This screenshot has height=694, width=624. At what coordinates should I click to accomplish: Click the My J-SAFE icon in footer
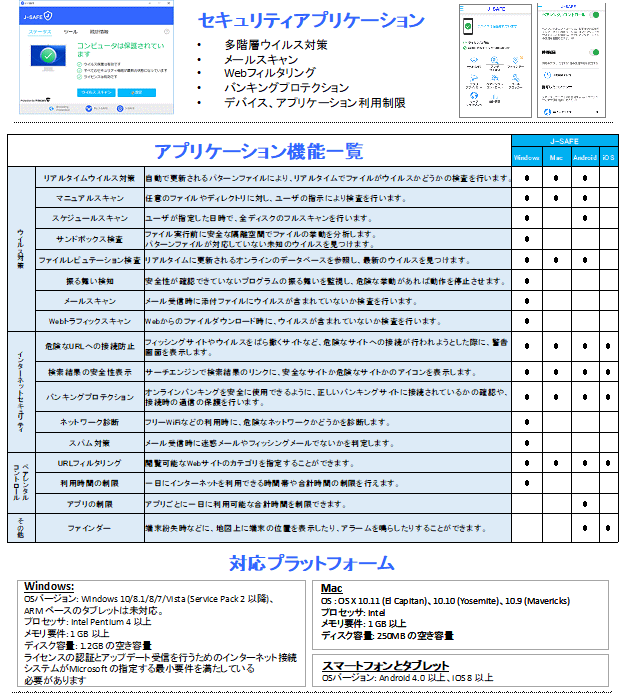89,108
